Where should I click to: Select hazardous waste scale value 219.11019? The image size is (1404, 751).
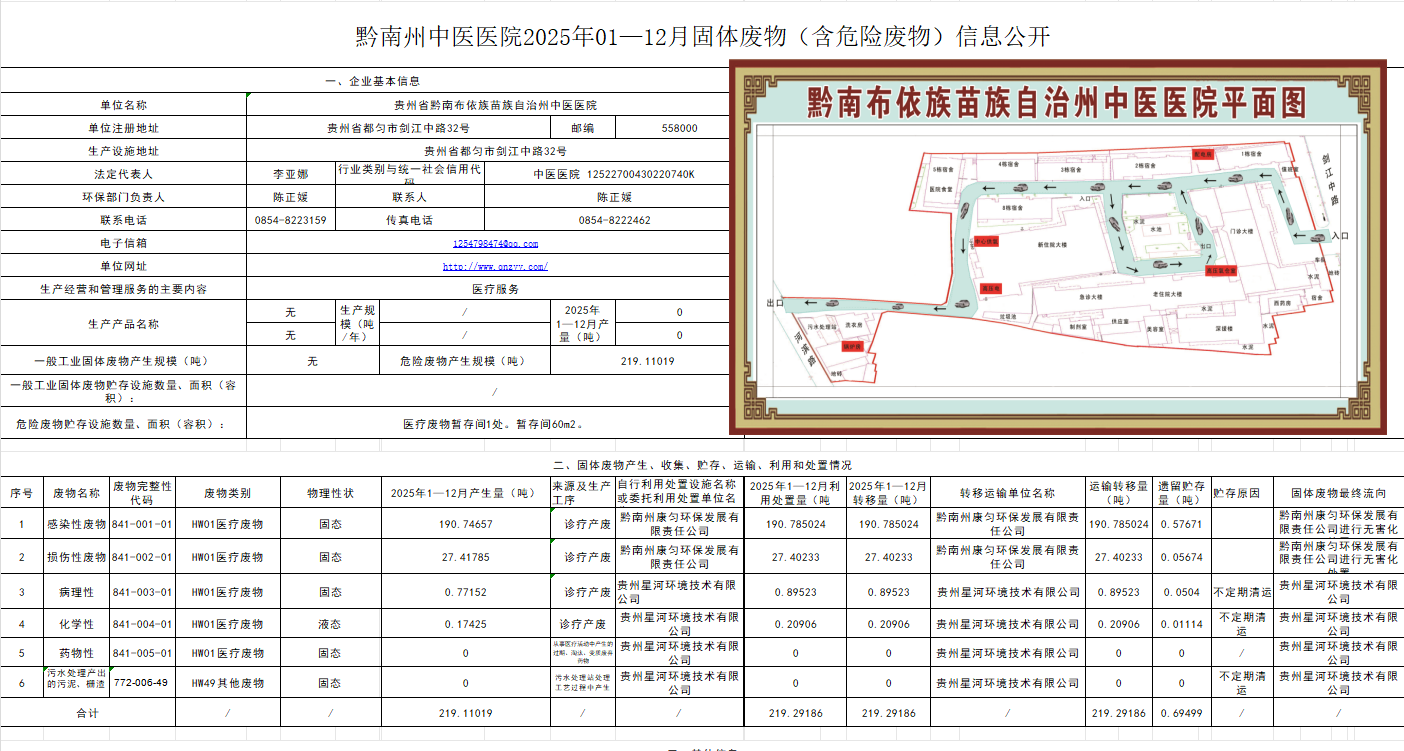tap(647, 362)
